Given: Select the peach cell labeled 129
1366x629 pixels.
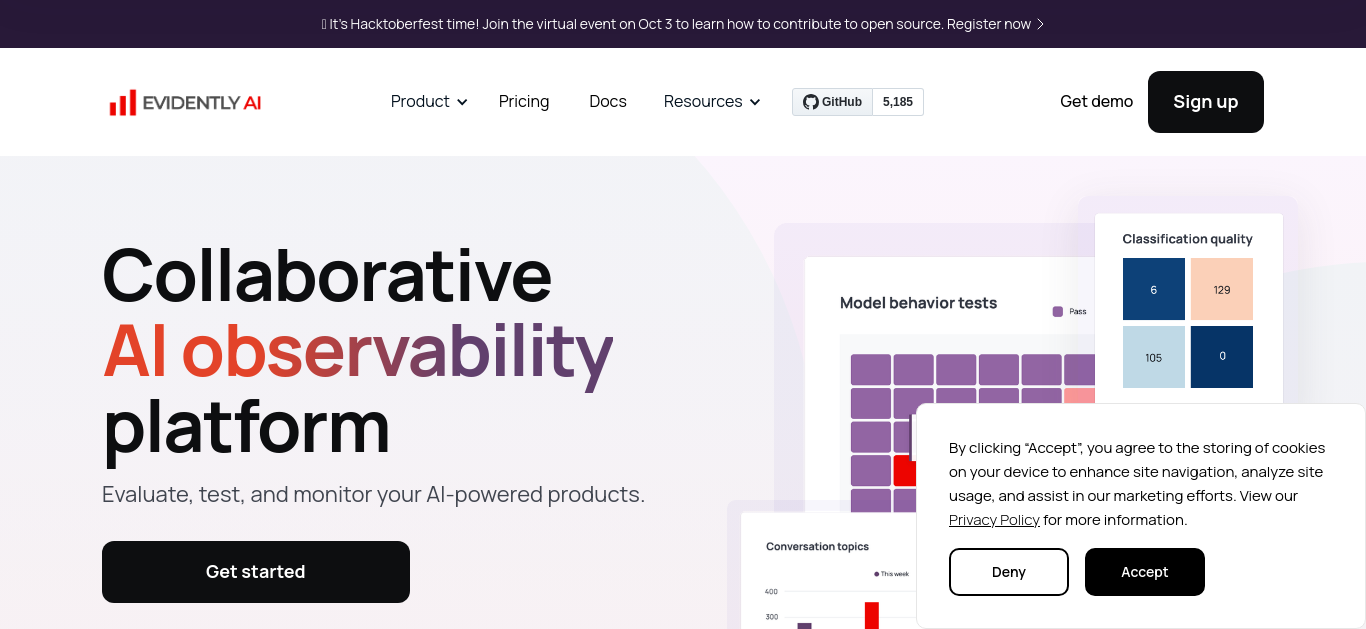Looking at the screenshot, I should tap(1222, 289).
